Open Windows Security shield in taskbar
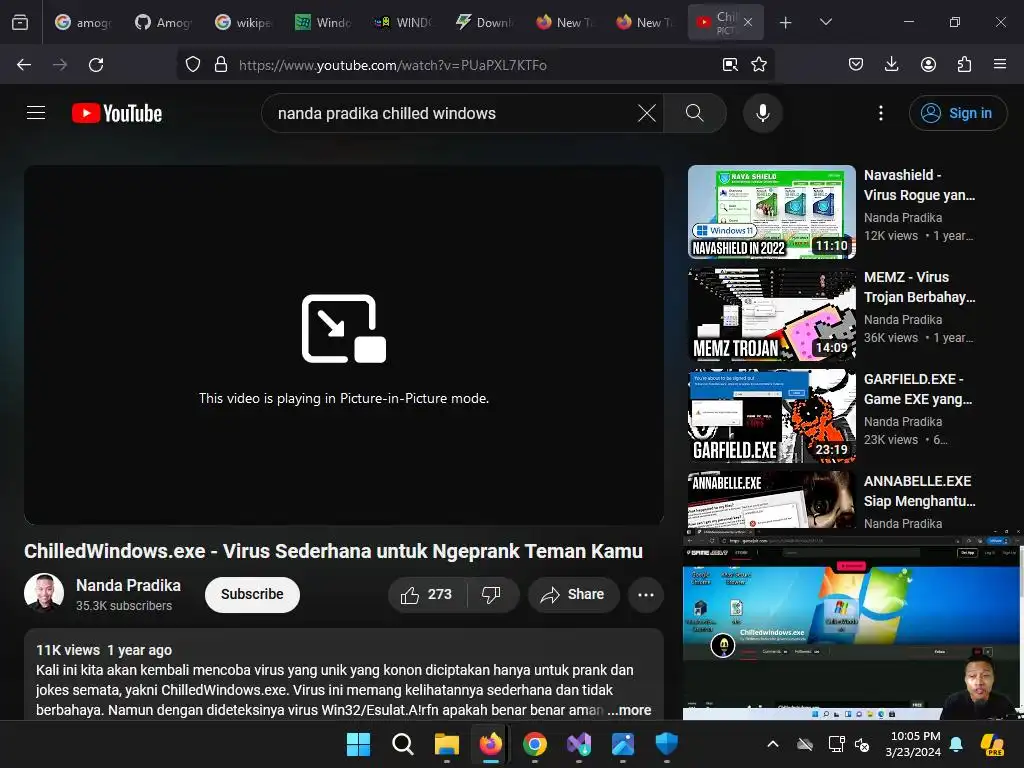1024x768 pixels. (x=667, y=744)
